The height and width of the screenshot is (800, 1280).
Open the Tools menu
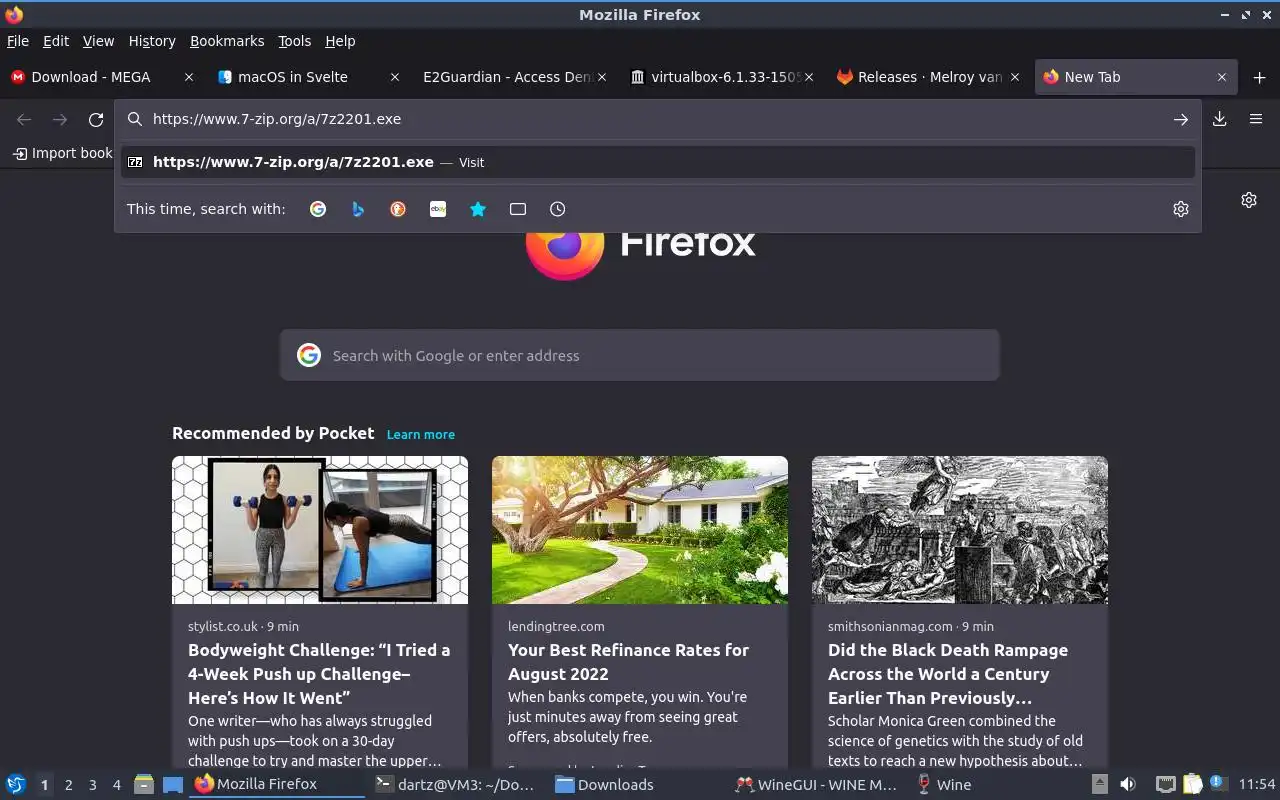point(295,41)
